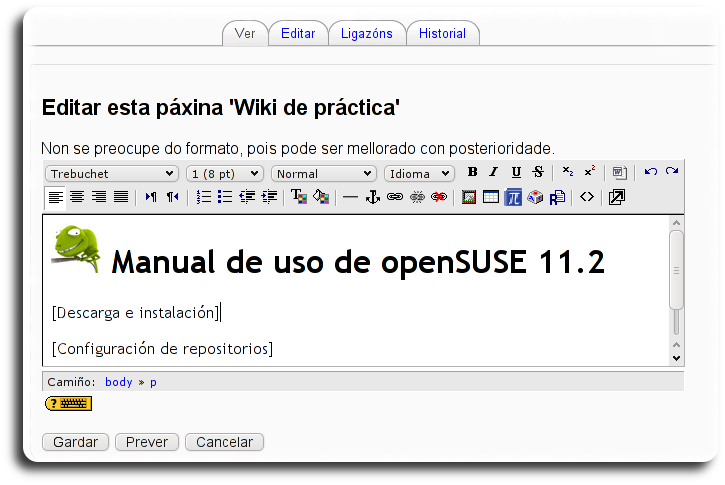Align text left
This screenshot has height=485, width=725.
coord(55,197)
